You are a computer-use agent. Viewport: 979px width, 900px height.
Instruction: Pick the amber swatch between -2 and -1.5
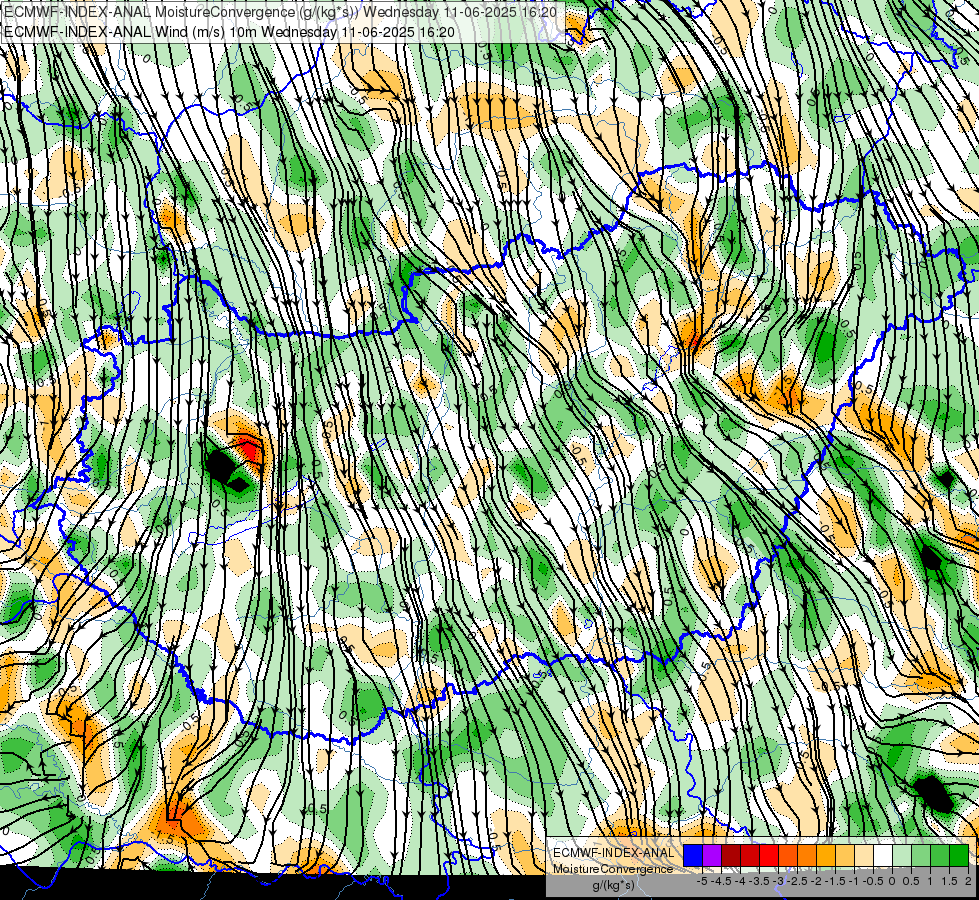tap(826, 855)
